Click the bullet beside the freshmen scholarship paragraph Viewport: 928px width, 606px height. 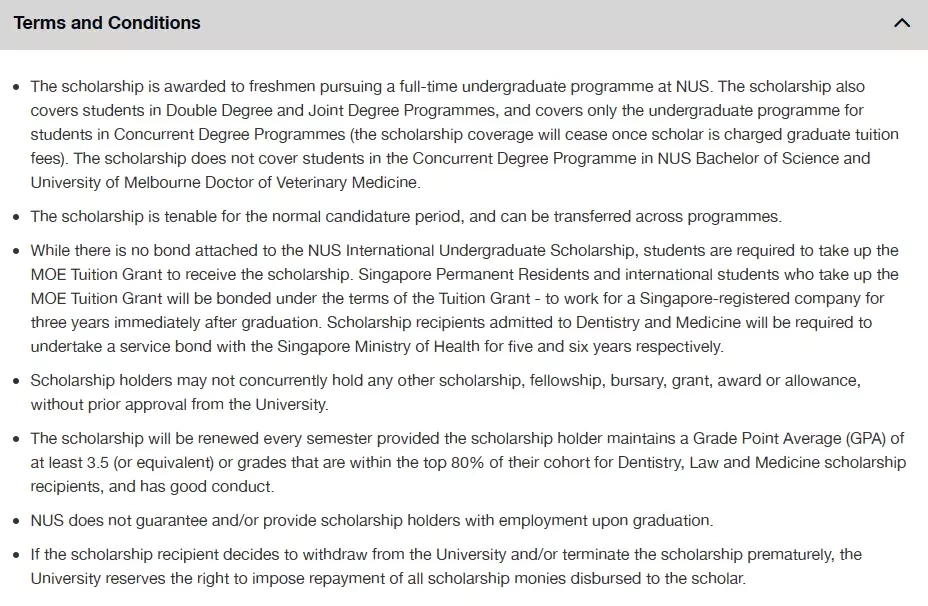click(17, 87)
